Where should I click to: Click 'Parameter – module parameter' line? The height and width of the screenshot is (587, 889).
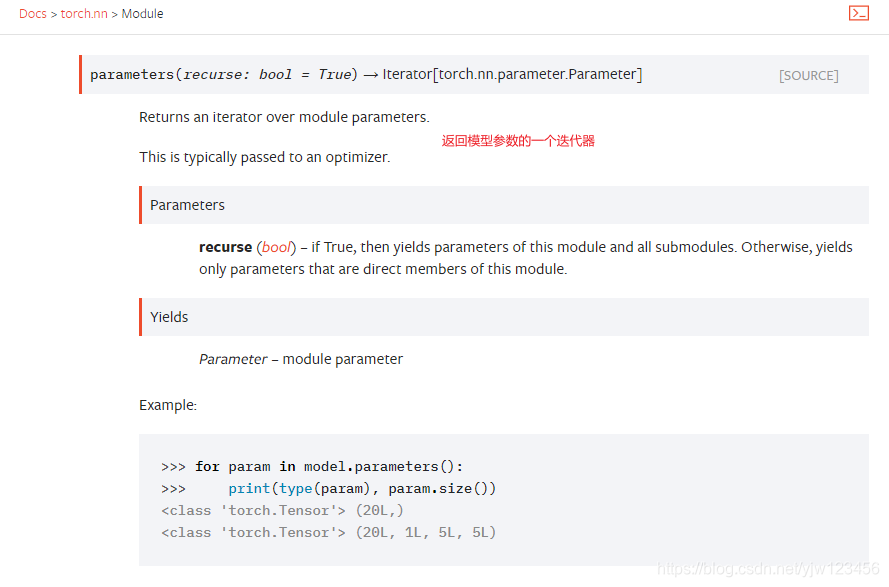click(300, 359)
